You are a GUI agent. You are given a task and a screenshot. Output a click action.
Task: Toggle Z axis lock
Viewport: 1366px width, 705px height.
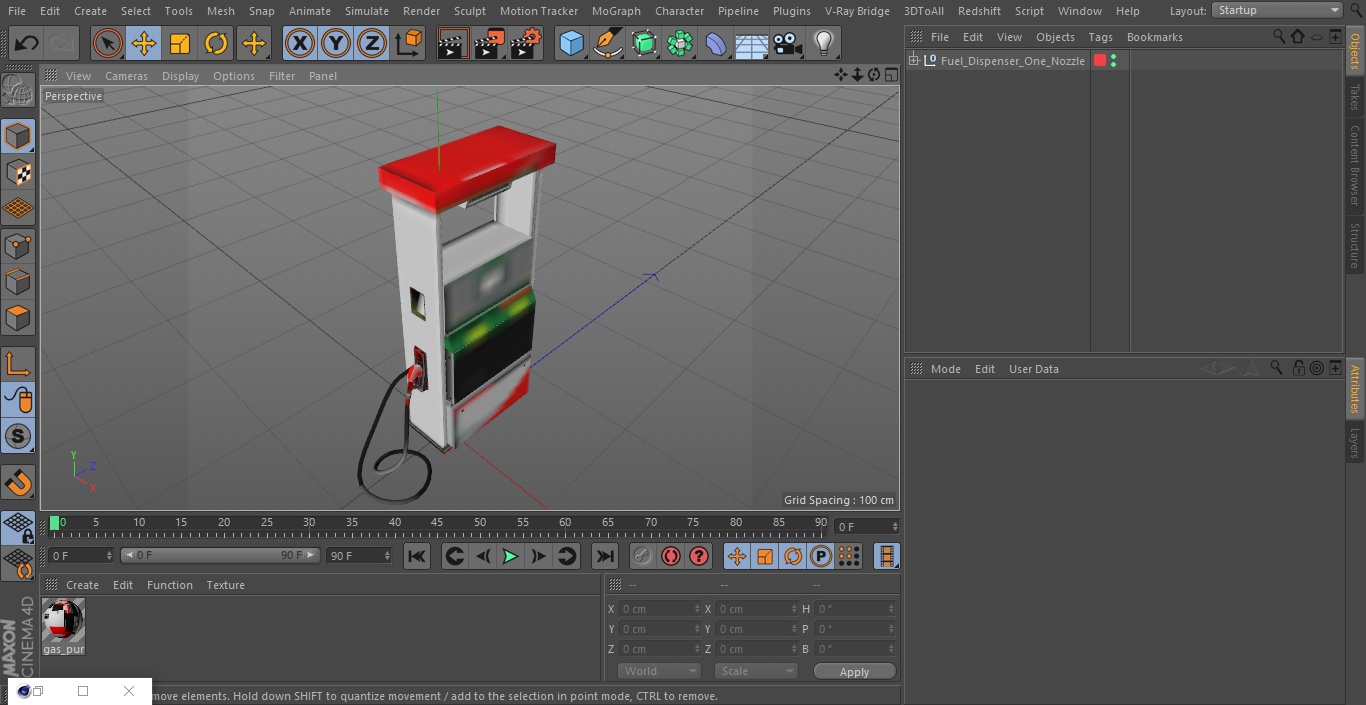[372, 44]
